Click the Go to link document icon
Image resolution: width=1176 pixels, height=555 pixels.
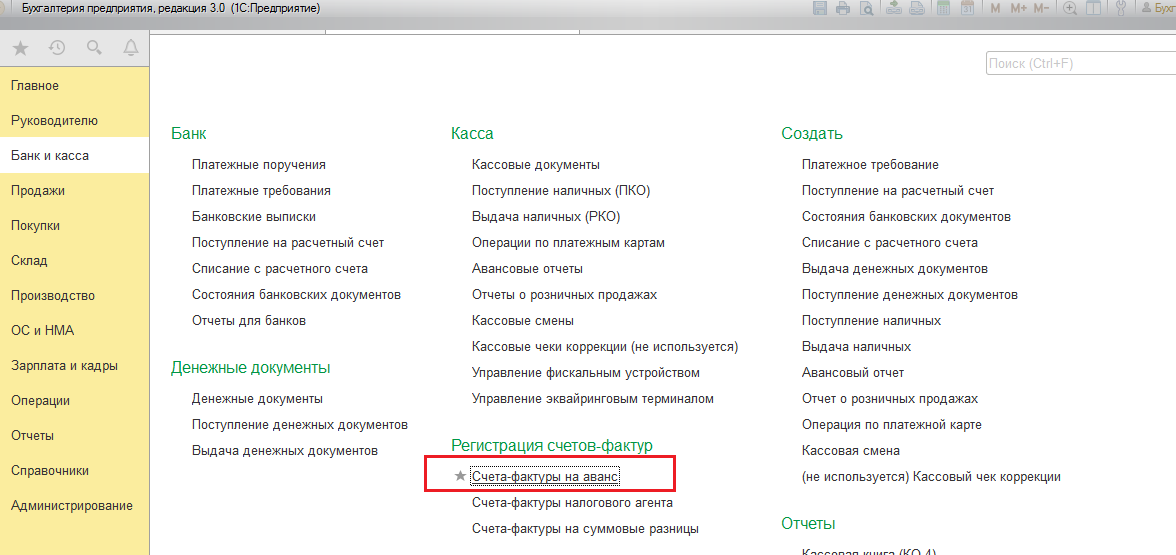coord(916,9)
